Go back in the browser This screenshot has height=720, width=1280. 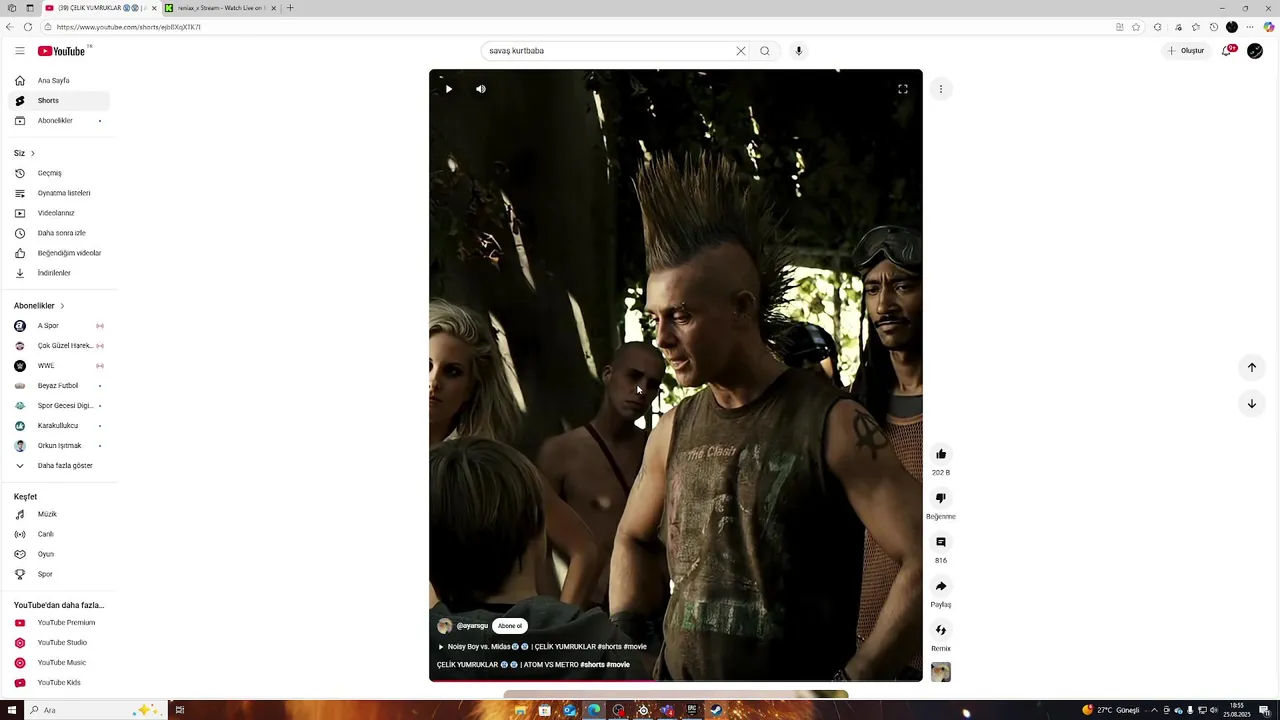tap(9, 27)
